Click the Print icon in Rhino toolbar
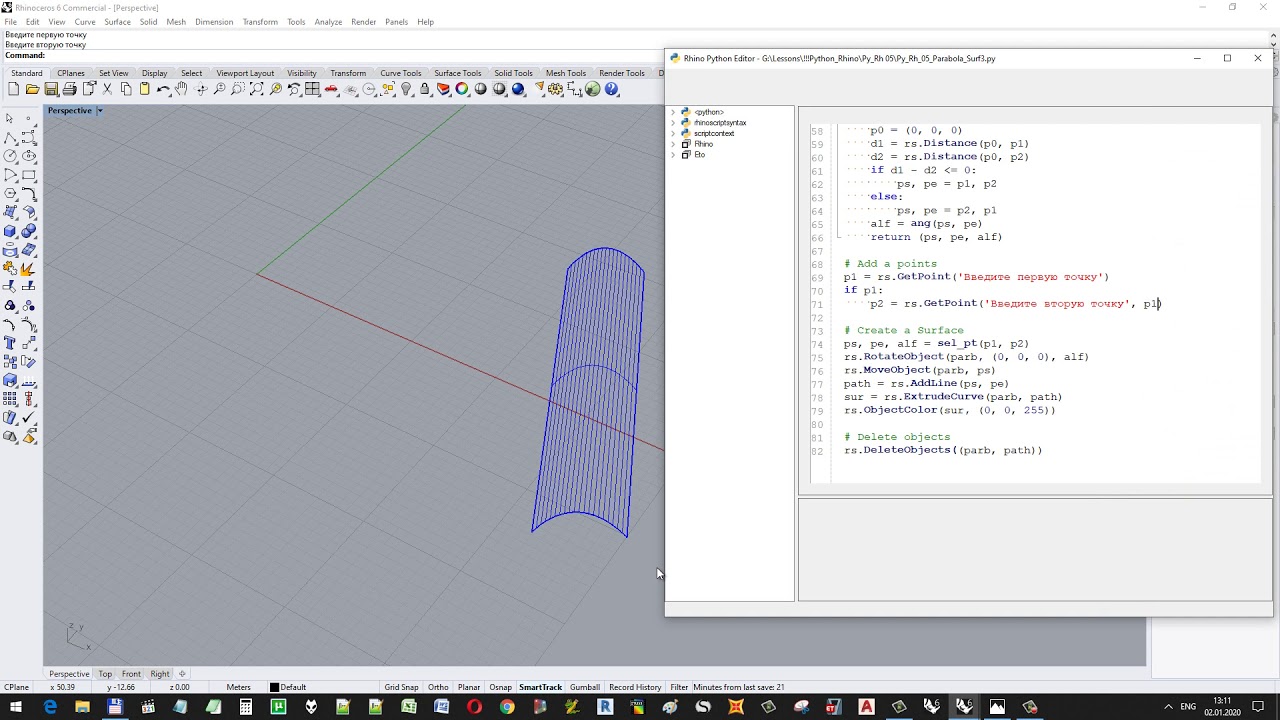The height and width of the screenshot is (720, 1280). 69,89
